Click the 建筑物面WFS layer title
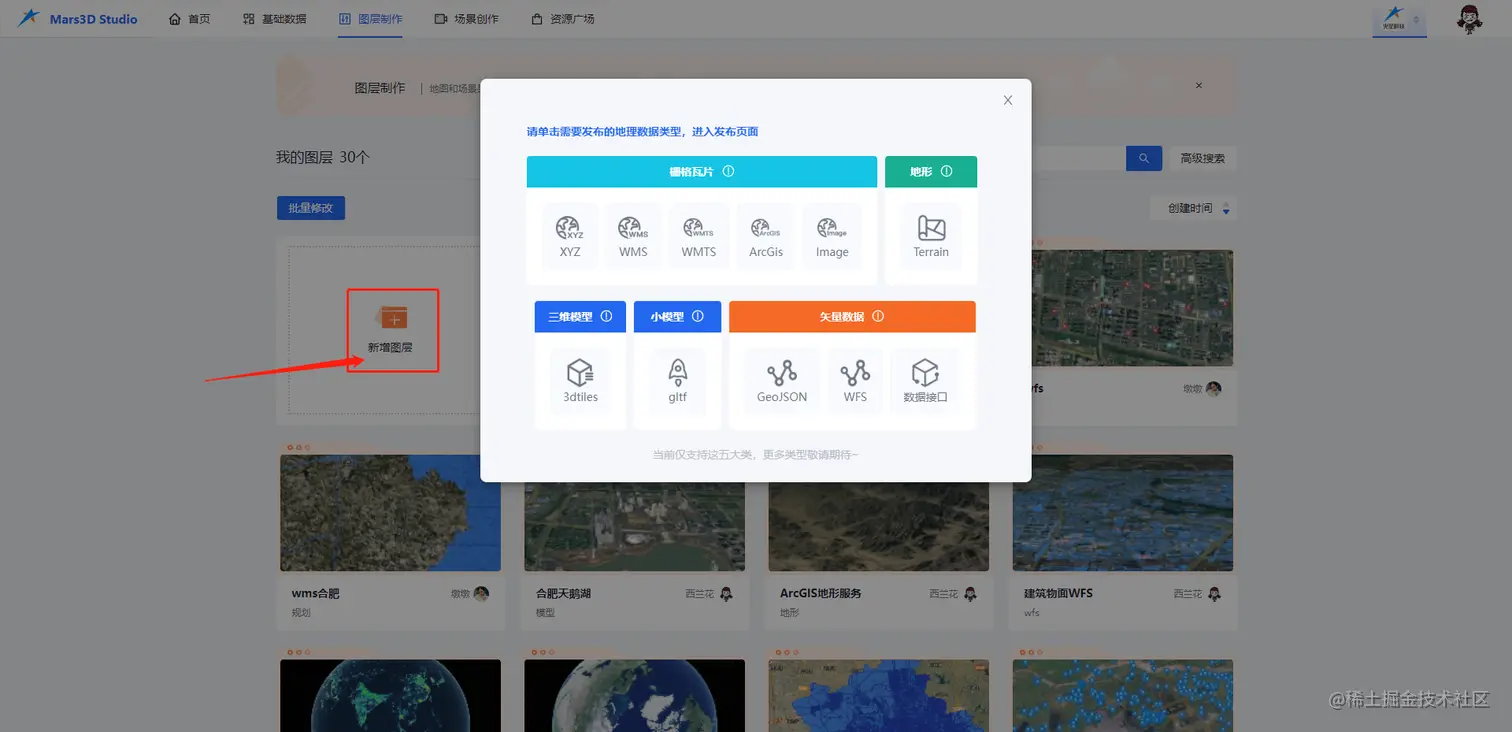Screen dimensions: 1512x732 [1058, 593]
